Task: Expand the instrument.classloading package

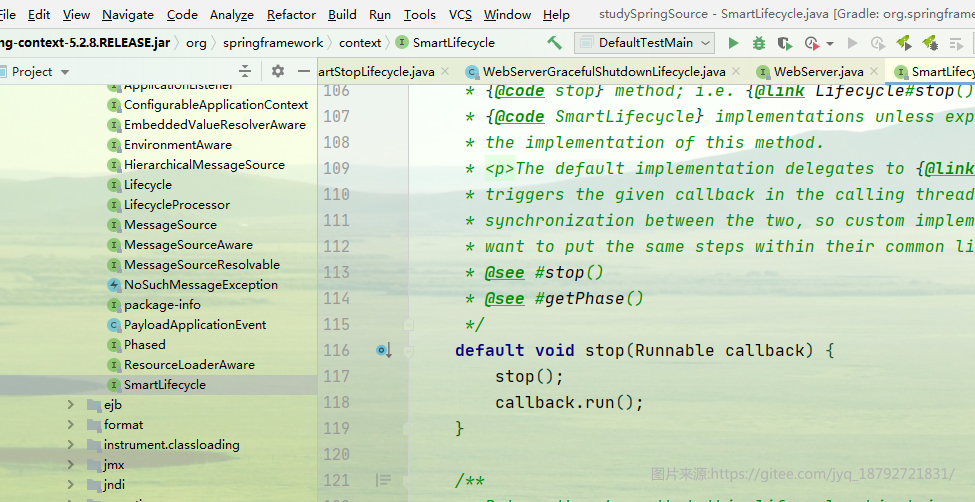Action: tap(71, 445)
